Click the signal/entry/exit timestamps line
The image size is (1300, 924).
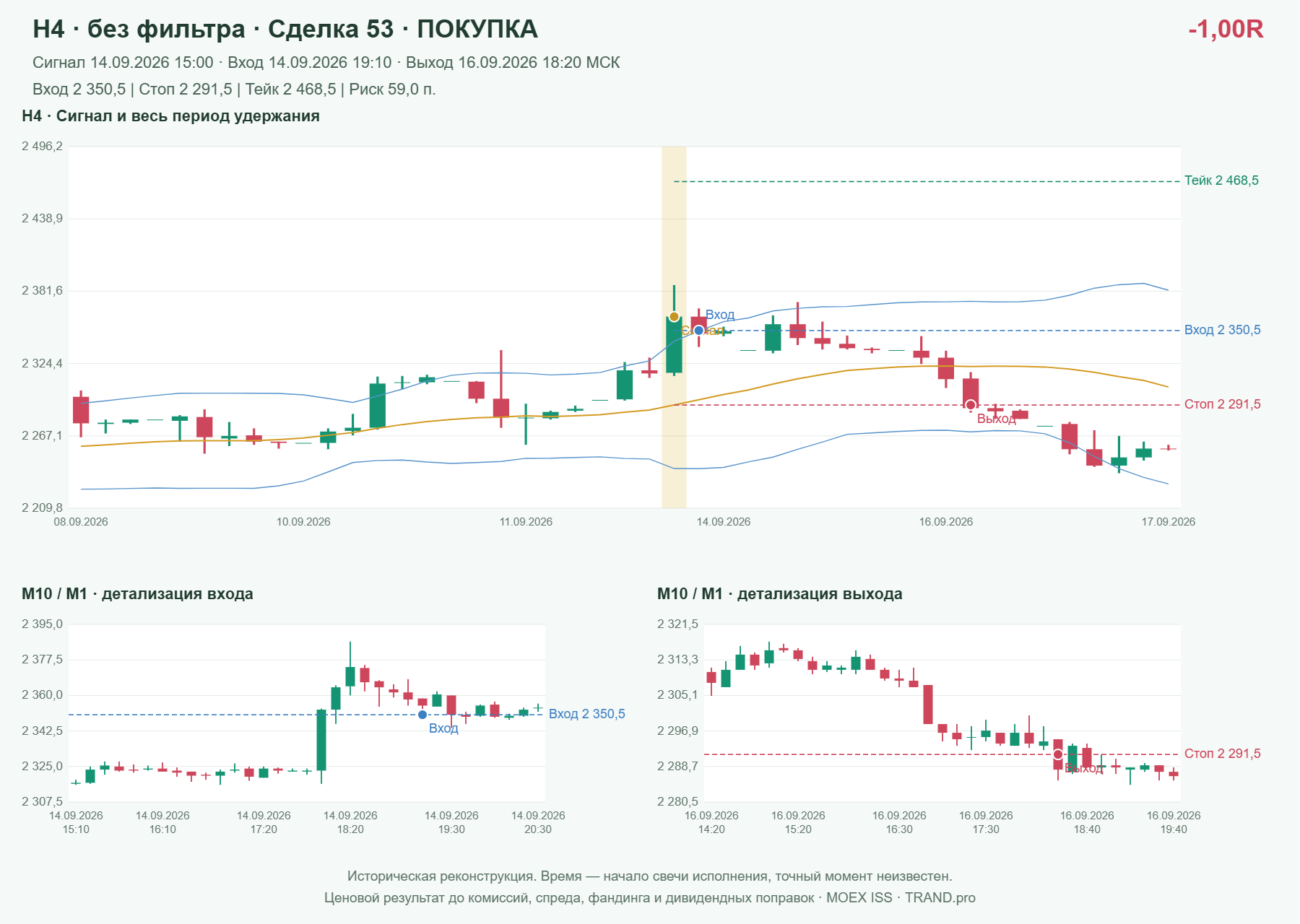[x=326, y=63]
